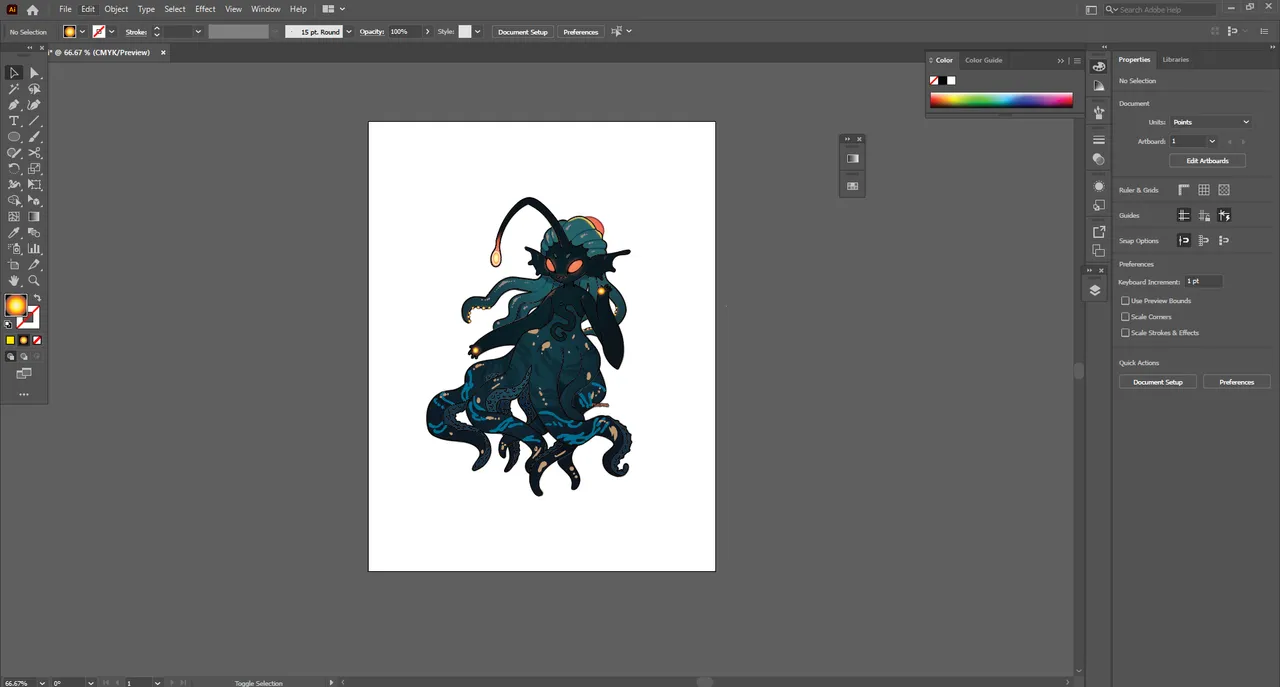The height and width of the screenshot is (687, 1280).
Task: Open the stroke weight dropdown
Action: 198,32
